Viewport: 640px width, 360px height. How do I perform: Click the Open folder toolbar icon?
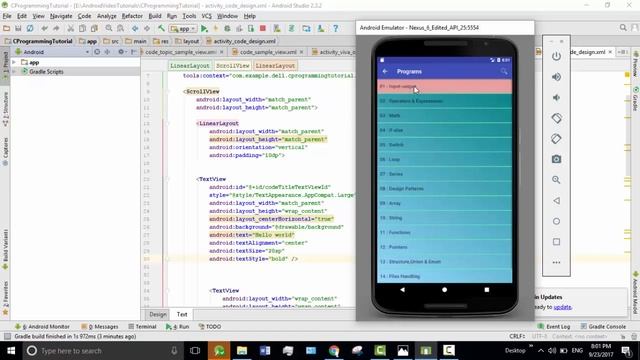click(7, 29)
